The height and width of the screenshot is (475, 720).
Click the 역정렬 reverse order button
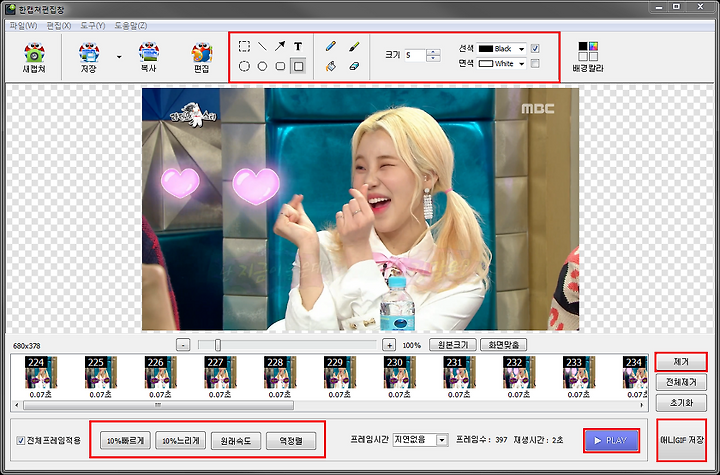291,441
